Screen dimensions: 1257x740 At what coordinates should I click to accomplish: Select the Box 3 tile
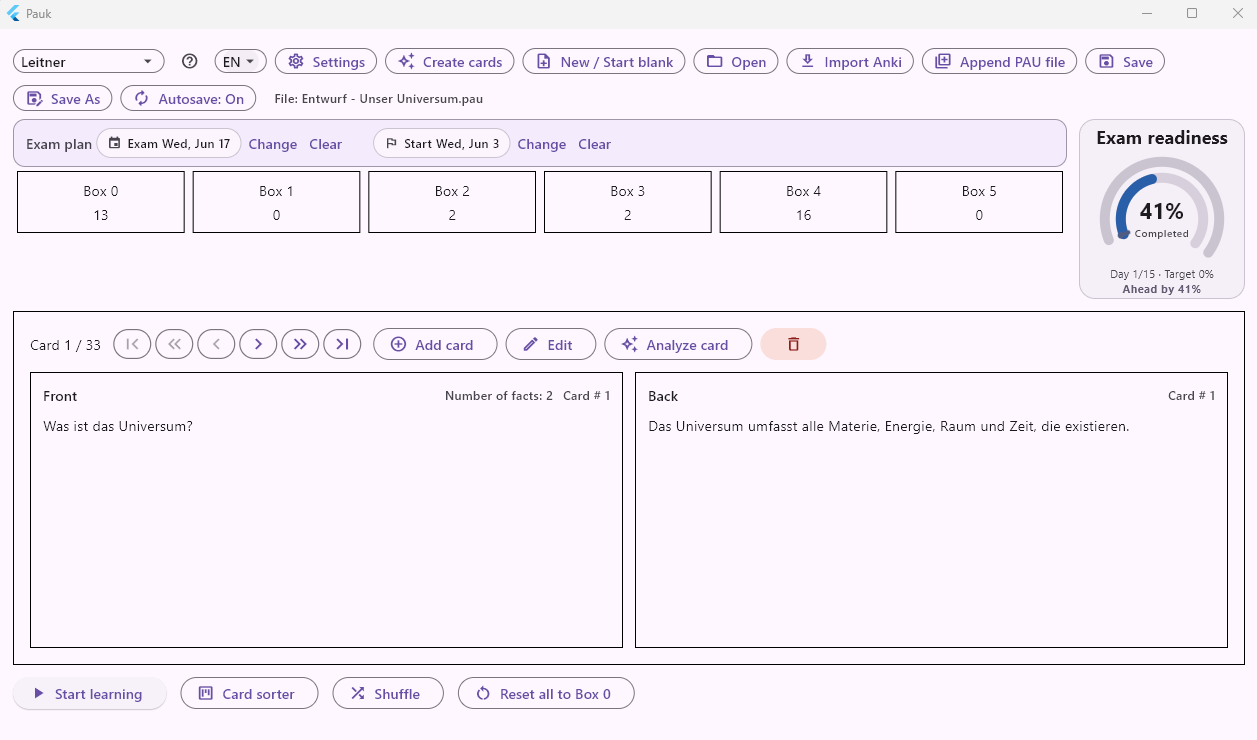[628, 202]
